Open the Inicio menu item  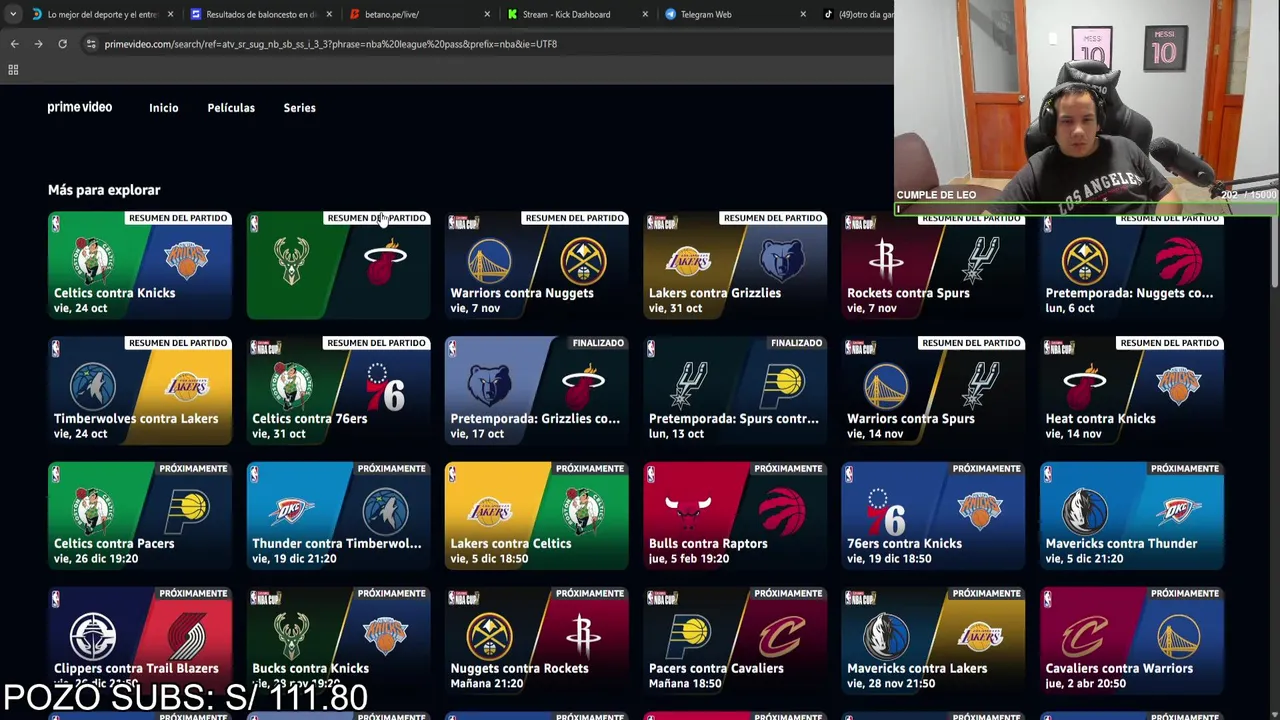164,108
